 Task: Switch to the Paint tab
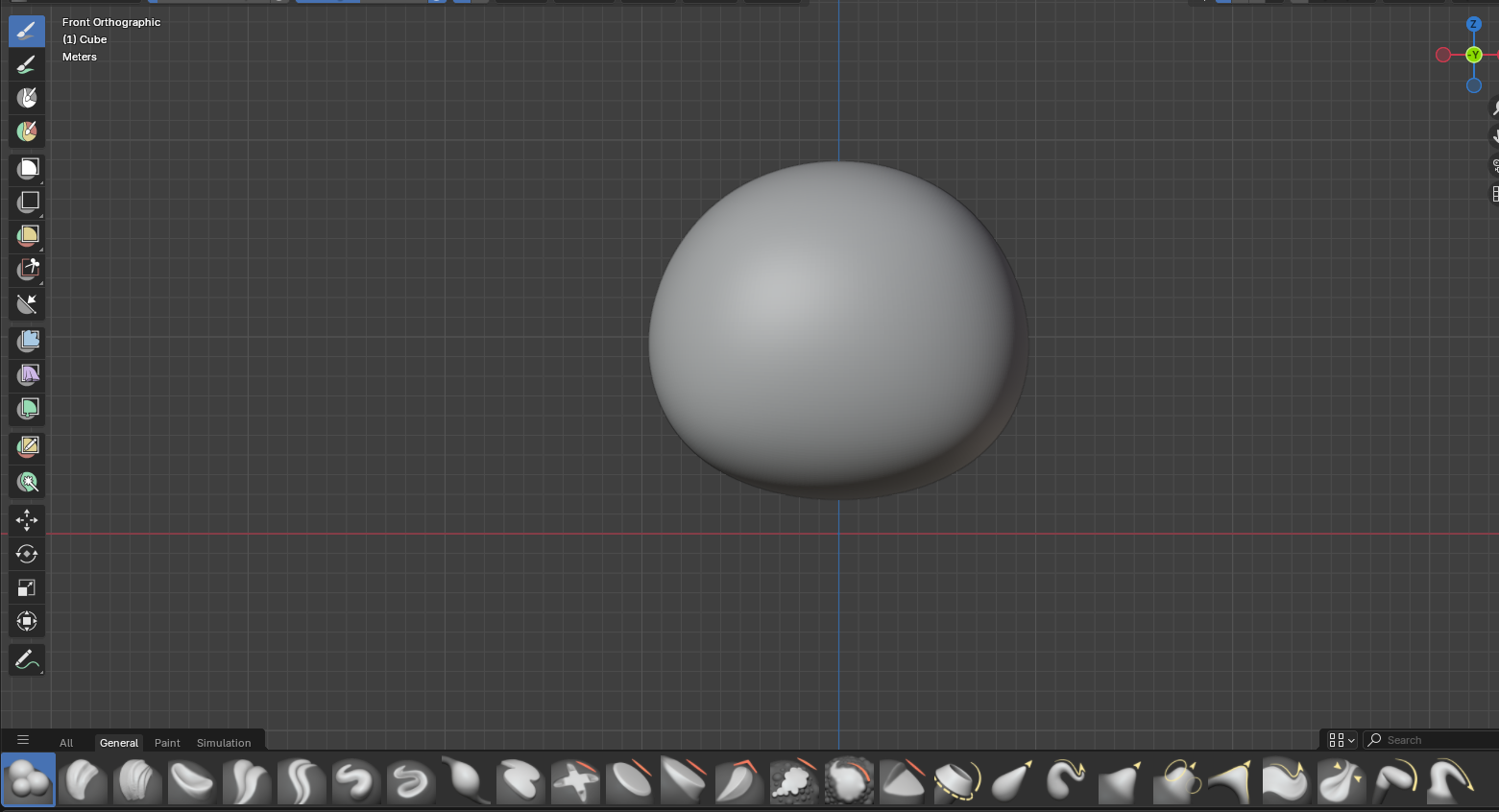click(x=167, y=742)
